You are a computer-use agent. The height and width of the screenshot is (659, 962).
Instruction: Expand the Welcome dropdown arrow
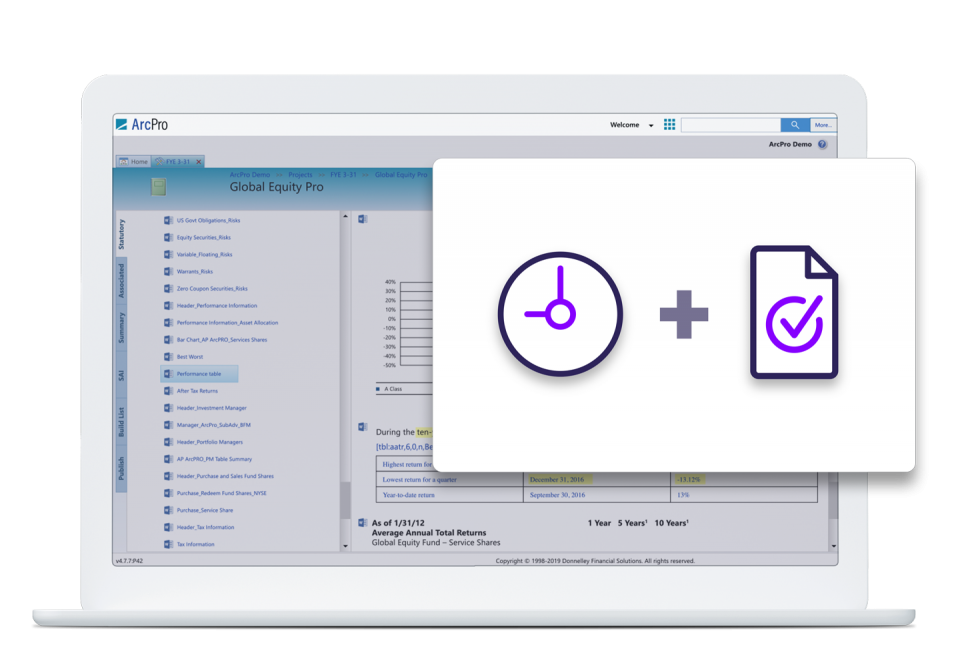651,126
